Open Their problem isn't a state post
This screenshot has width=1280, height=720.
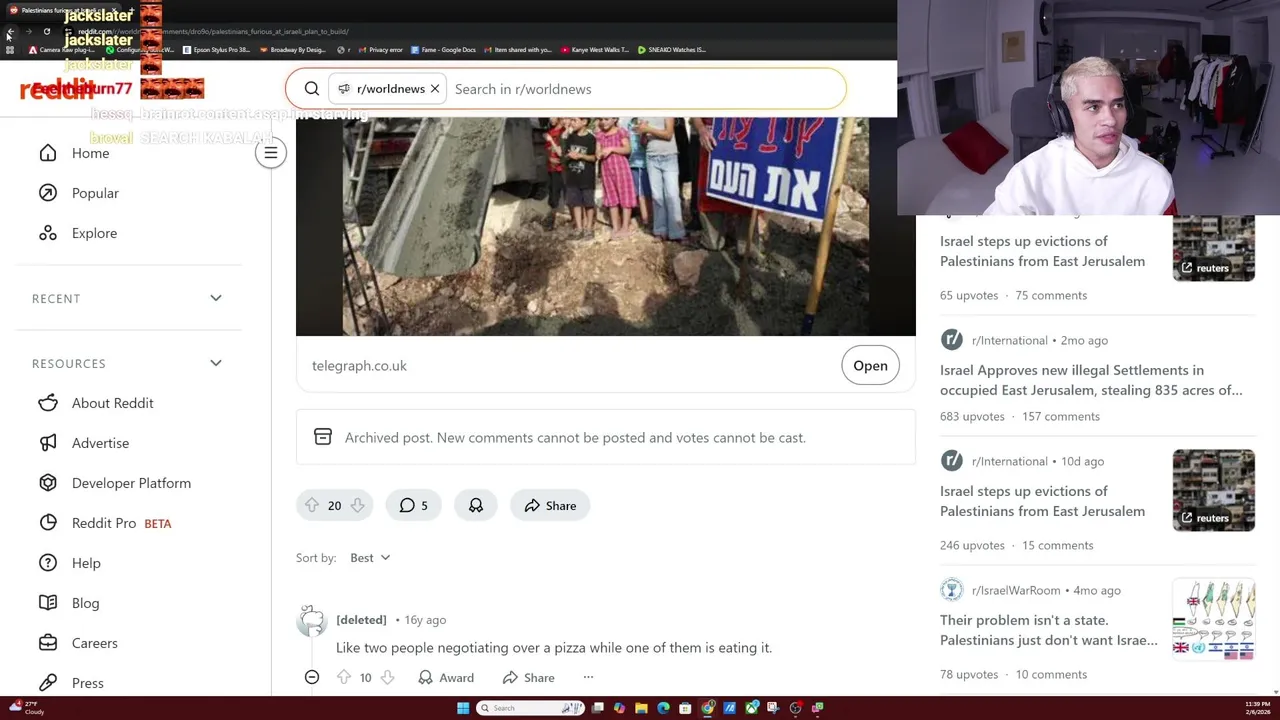tap(1049, 630)
